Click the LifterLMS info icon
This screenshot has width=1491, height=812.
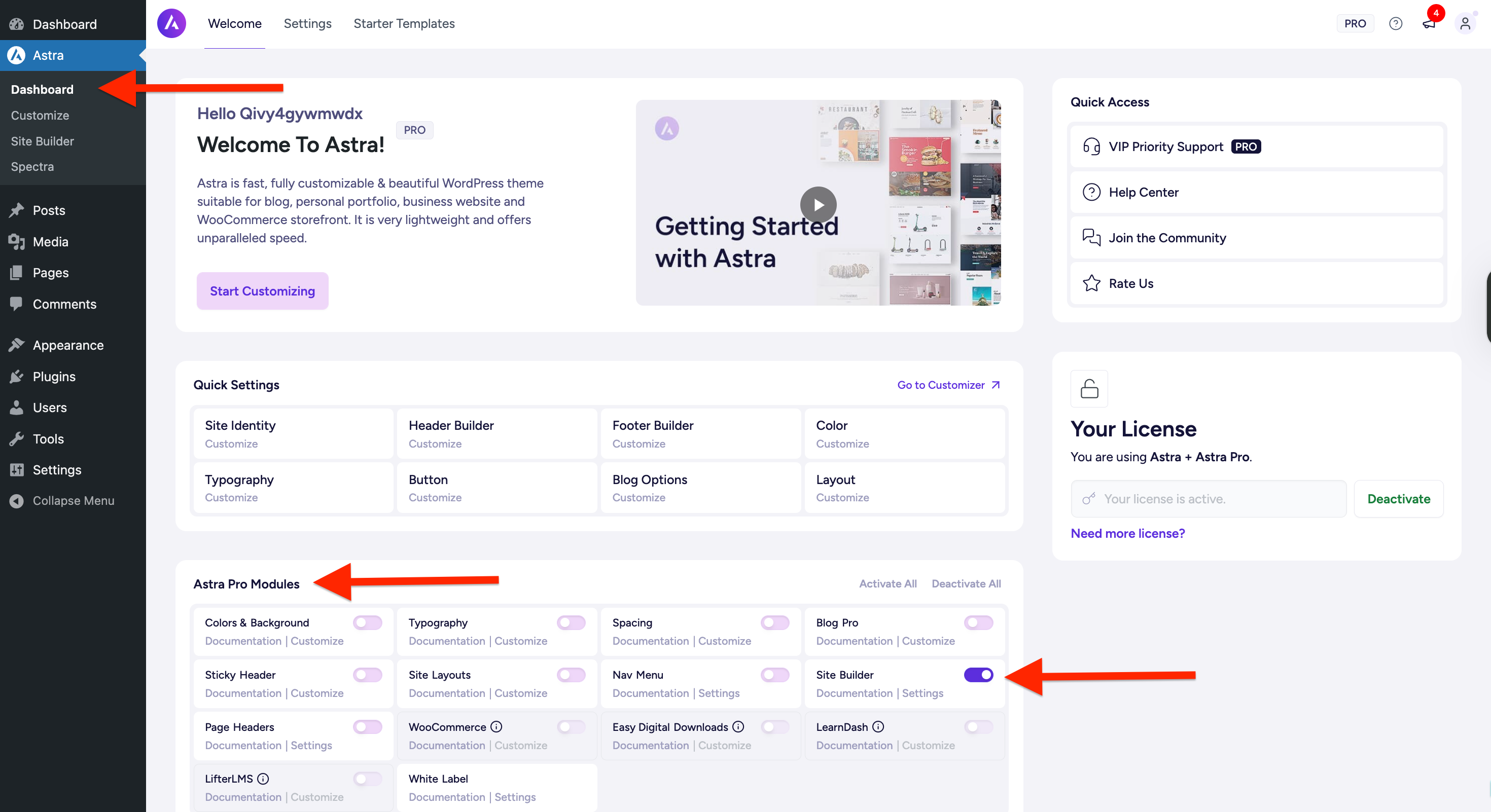[263, 779]
